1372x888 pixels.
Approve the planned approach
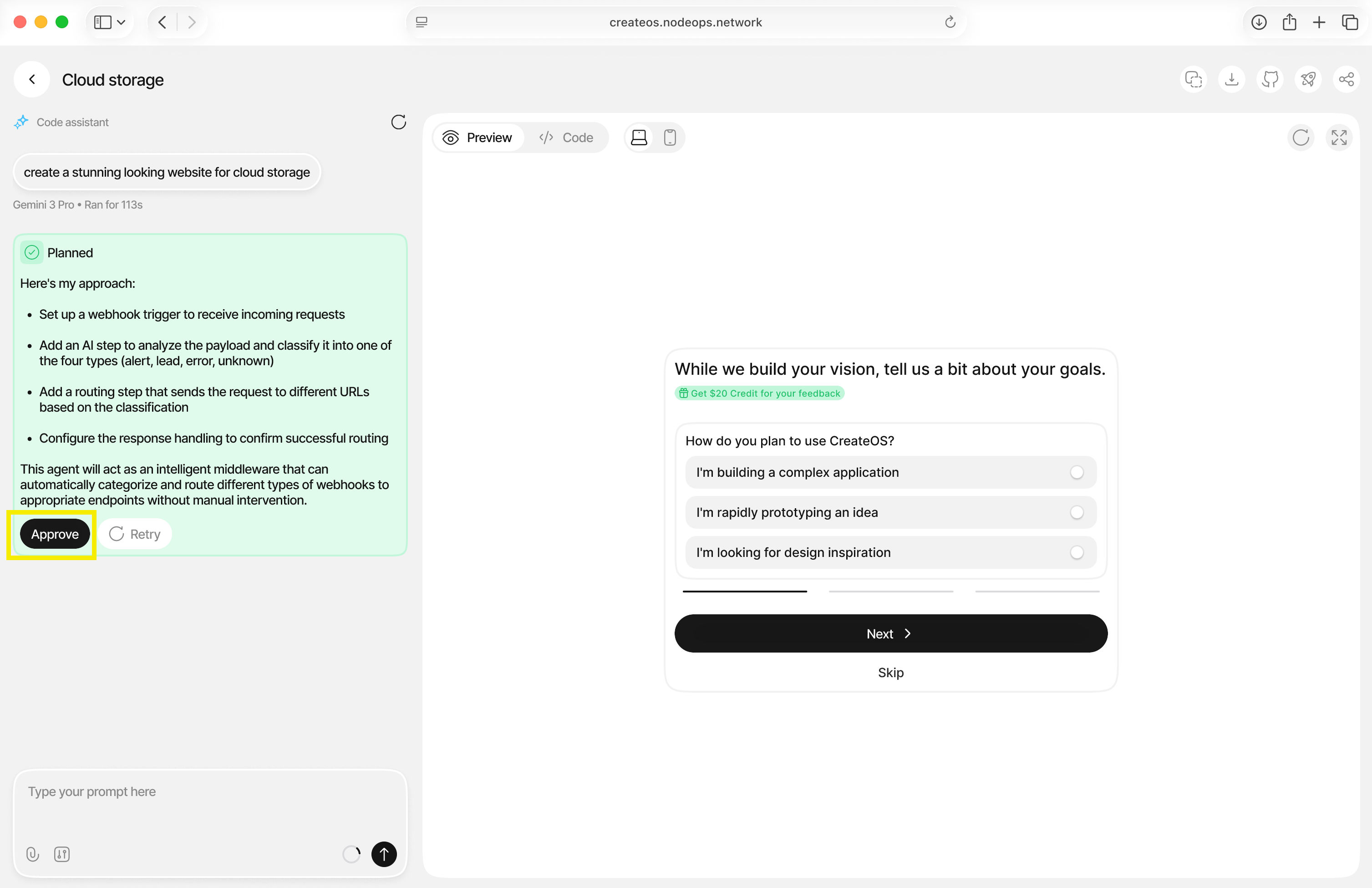point(55,534)
